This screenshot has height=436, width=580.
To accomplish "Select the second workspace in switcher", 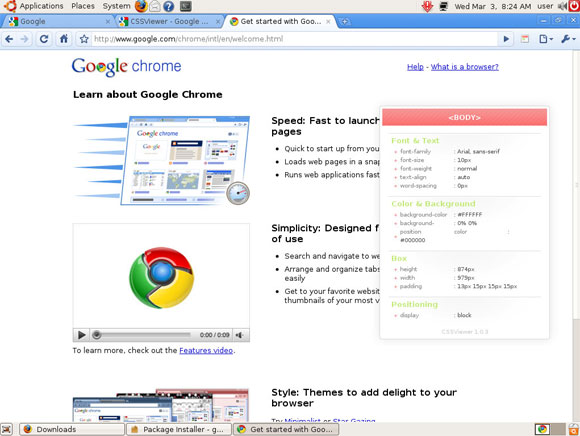I will click(x=558, y=429).
